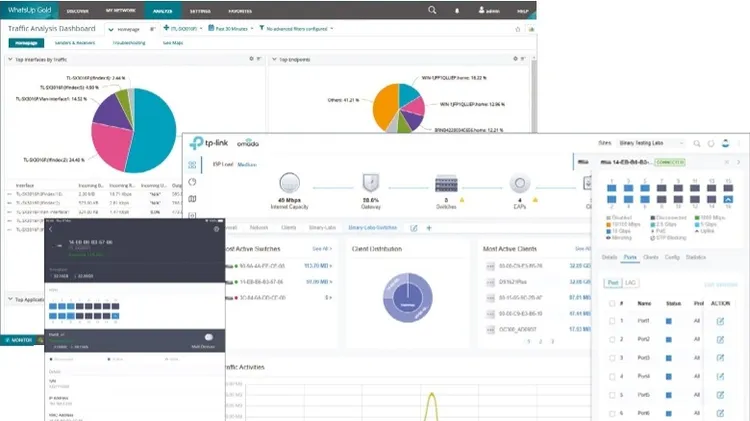Tick the checkbox for Port3 row
750x421 pixels.
click(x=612, y=358)
